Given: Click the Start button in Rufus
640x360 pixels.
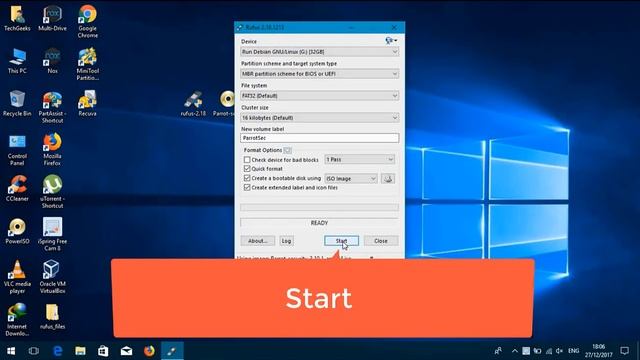Looking at the screenshot, I should pos(342,241).
